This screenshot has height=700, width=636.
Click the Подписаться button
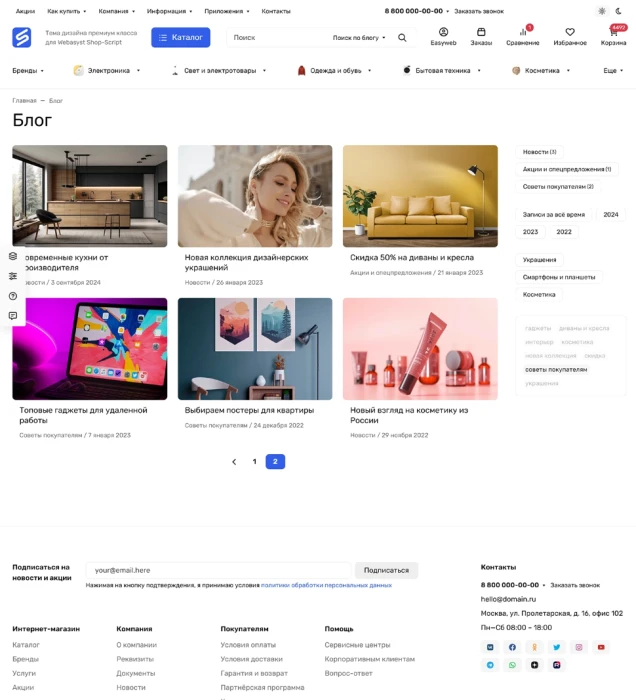click(387, 570)
